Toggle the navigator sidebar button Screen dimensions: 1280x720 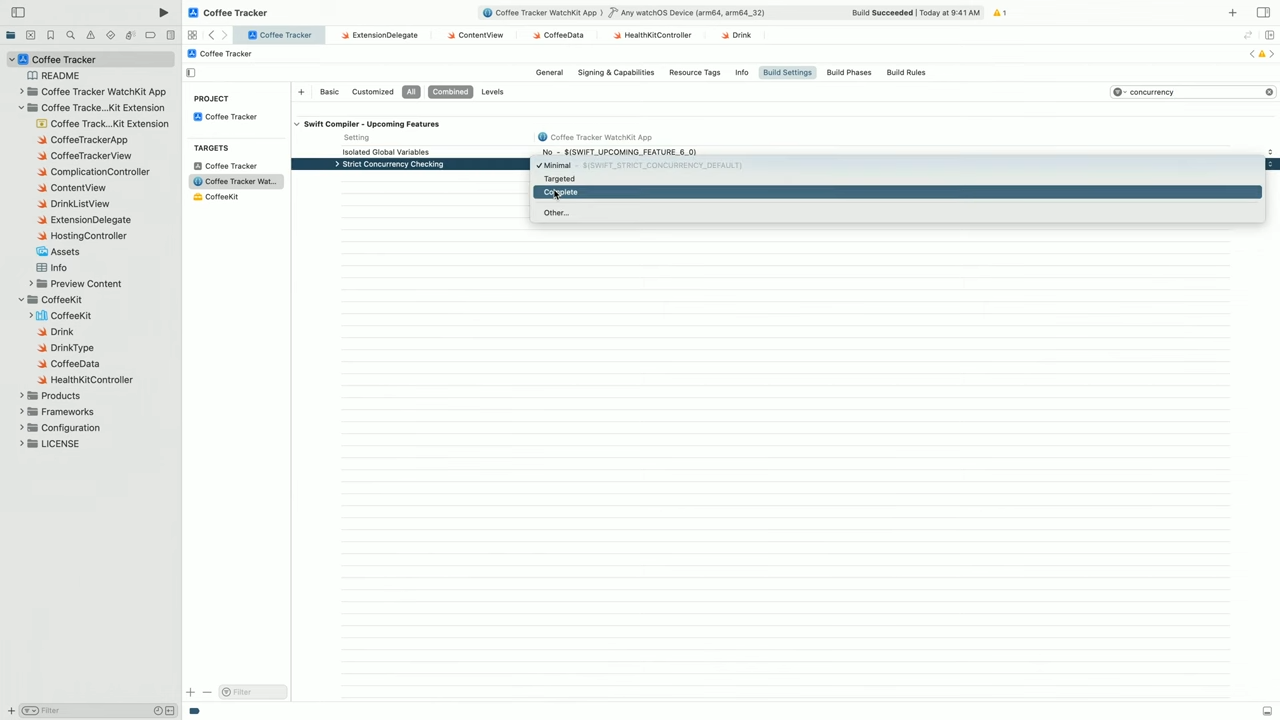17,13
